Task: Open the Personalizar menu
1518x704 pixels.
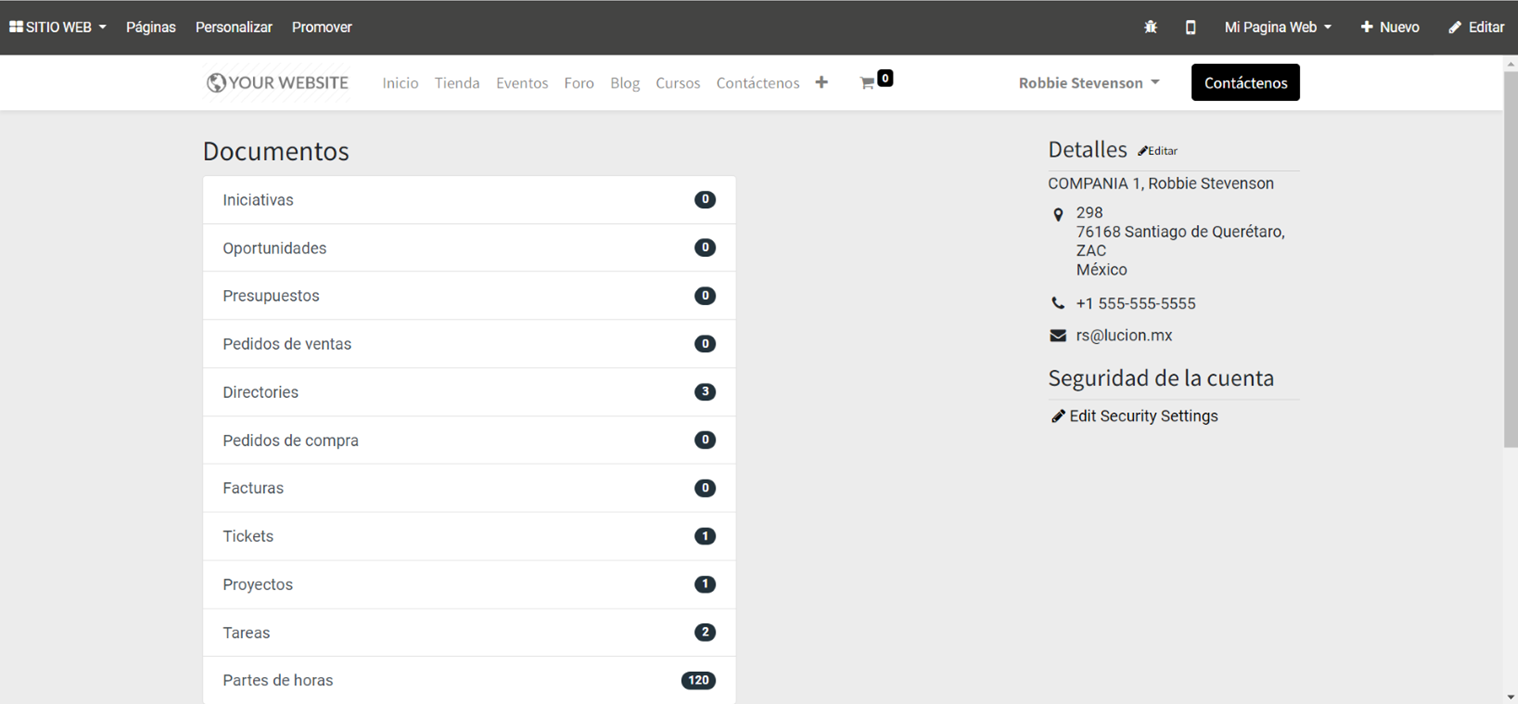Action: pyautogui.click(x=234, y=27)
